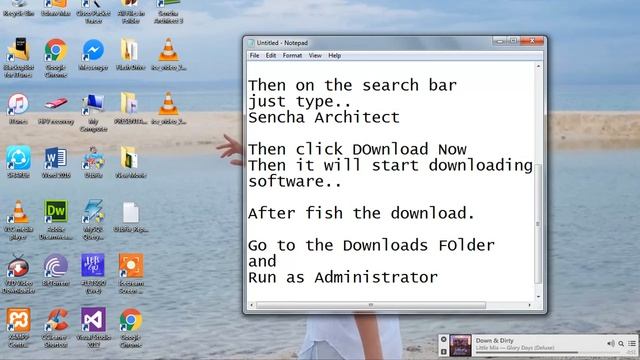This screenshot has height=360, width=640.
Task: Launch VLC media player shortcut
Action: [18, 220]
